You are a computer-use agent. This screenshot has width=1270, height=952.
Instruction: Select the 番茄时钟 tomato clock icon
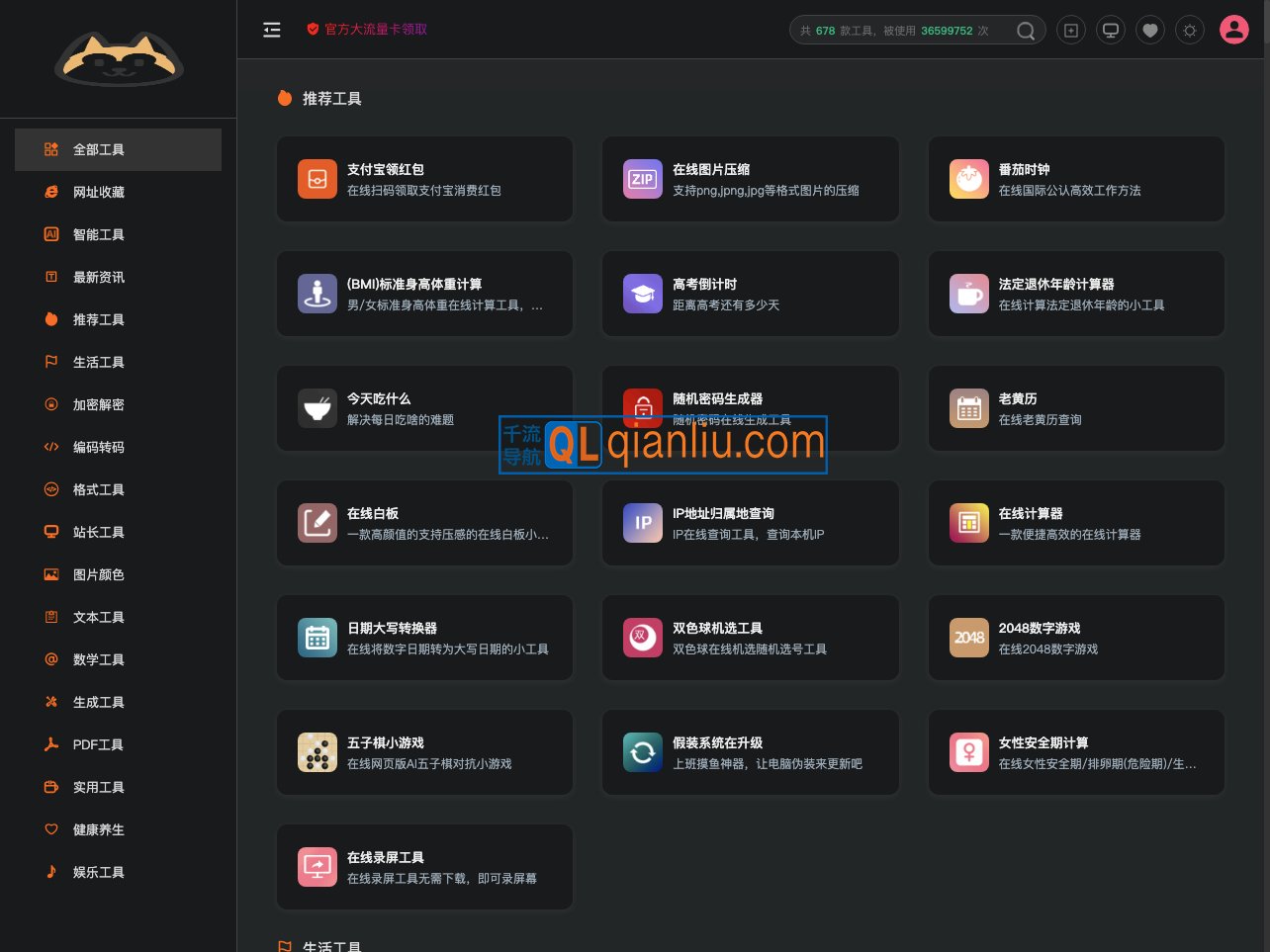click(969, 179)
